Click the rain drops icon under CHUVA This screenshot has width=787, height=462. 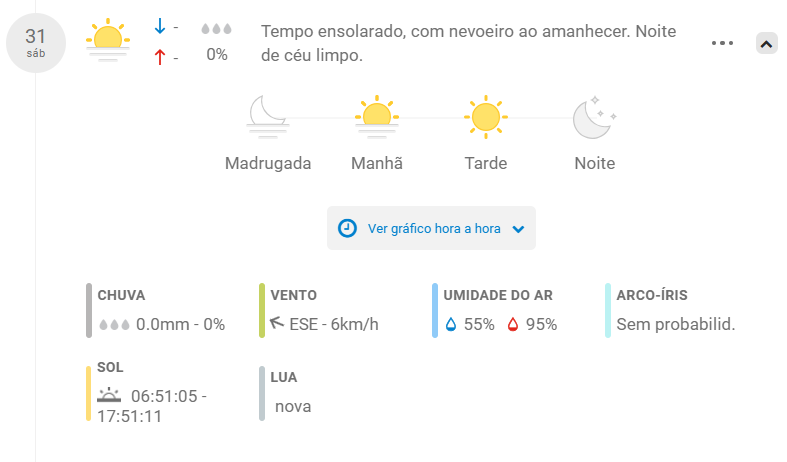(x=114, y=324)
